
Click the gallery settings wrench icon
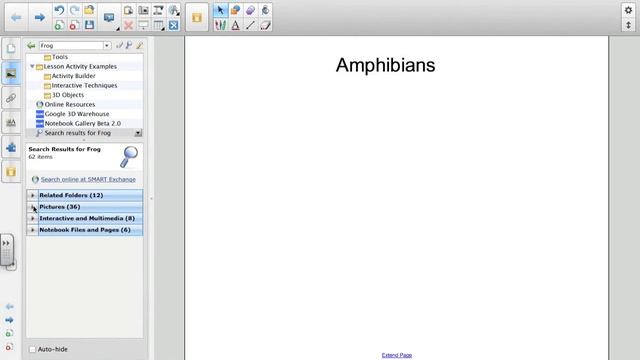[x=140, y=46]
